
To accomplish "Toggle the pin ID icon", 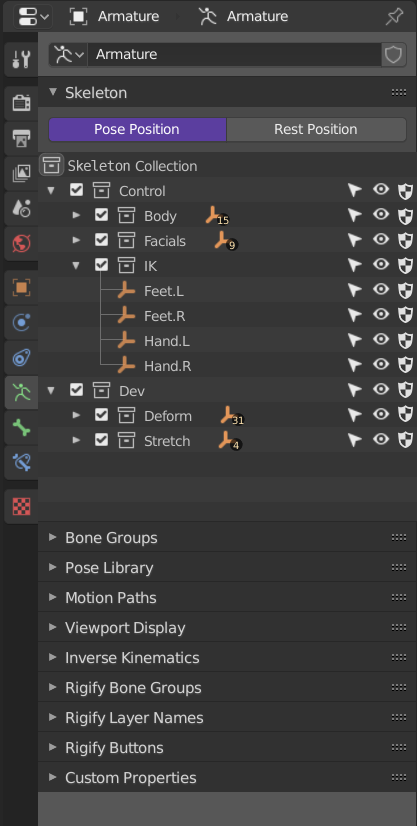I will click(x=394, y=16).
